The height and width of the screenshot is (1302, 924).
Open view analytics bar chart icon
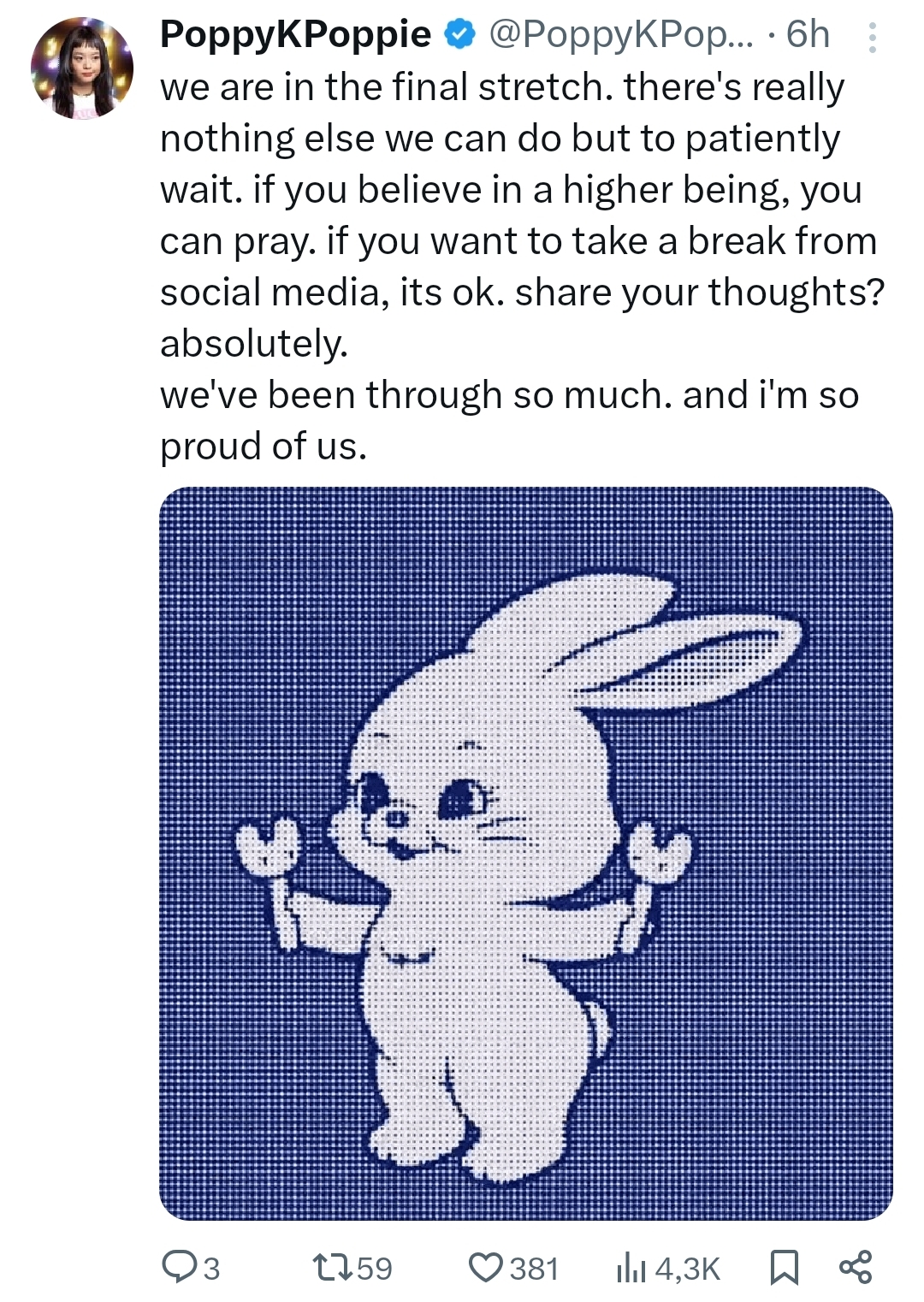click(x=631, y=1268)
